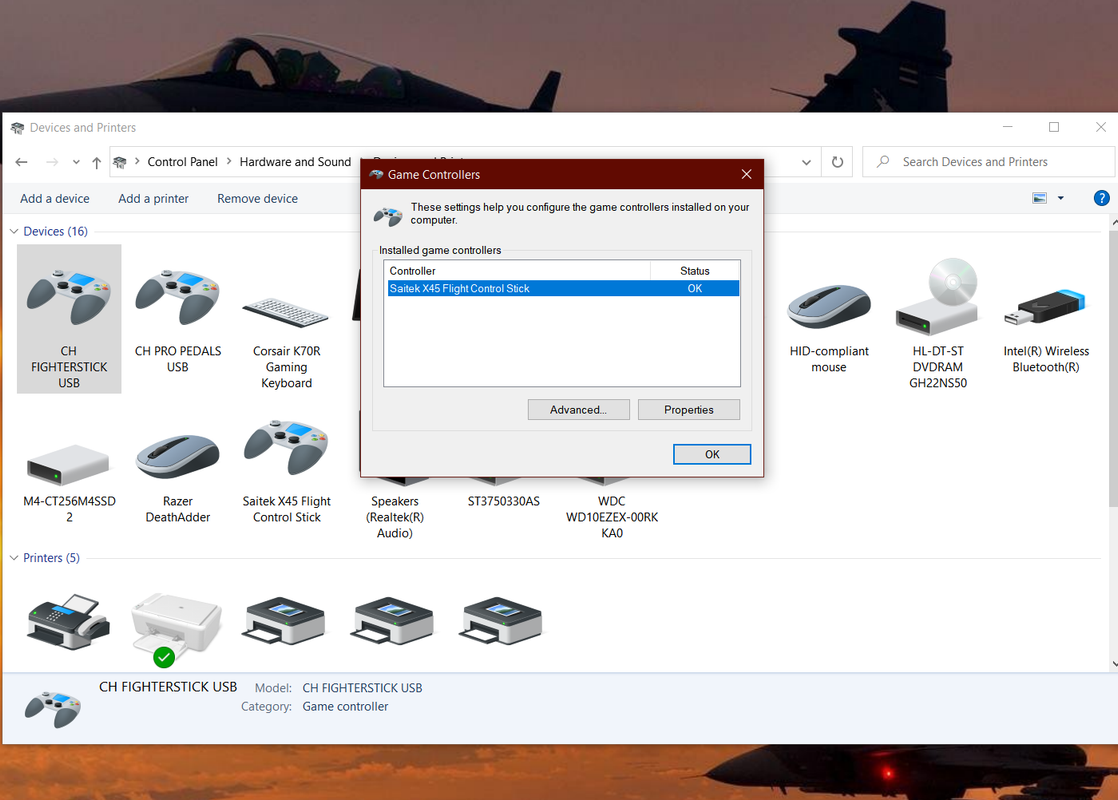1118x800 pixels.
Task: Click the Devices and Printers title bar icon
Action: click(17, 128)
